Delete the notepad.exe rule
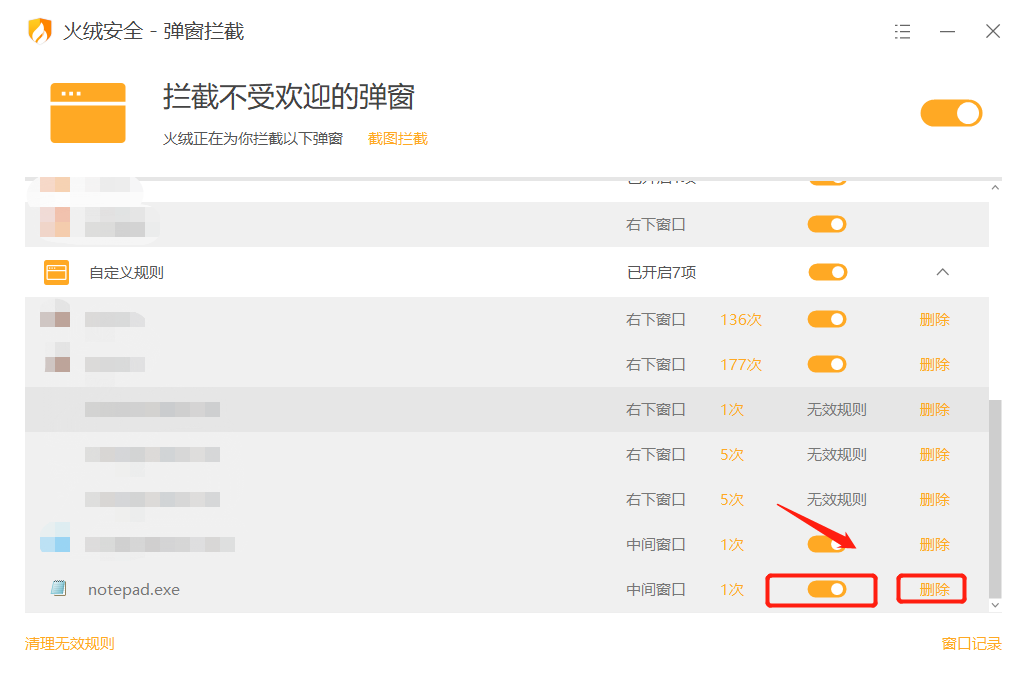Viewport: 1027px width, 675px height. [934, 589]
